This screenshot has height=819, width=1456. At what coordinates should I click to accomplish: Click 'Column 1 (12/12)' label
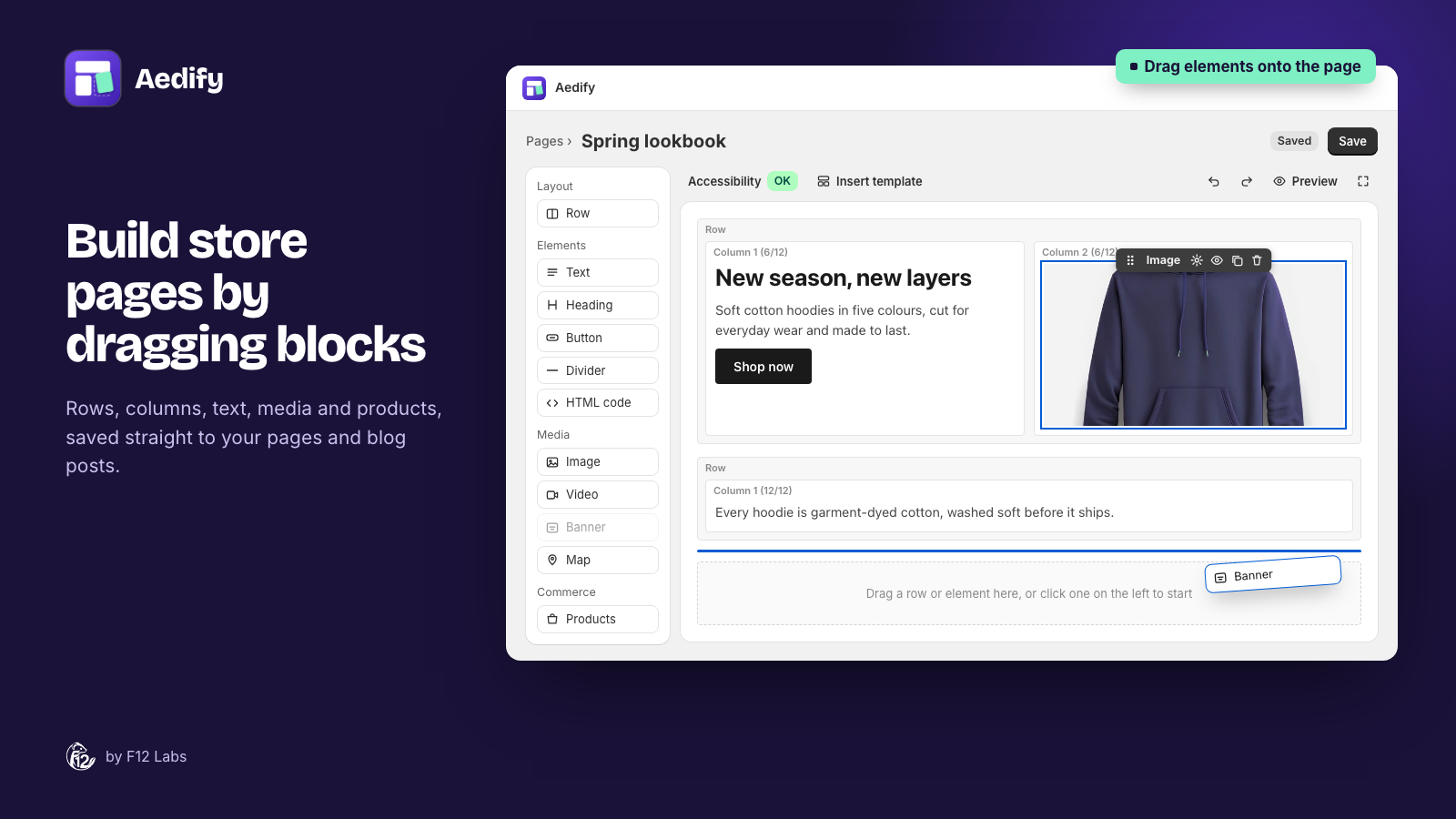click(753, 490)
